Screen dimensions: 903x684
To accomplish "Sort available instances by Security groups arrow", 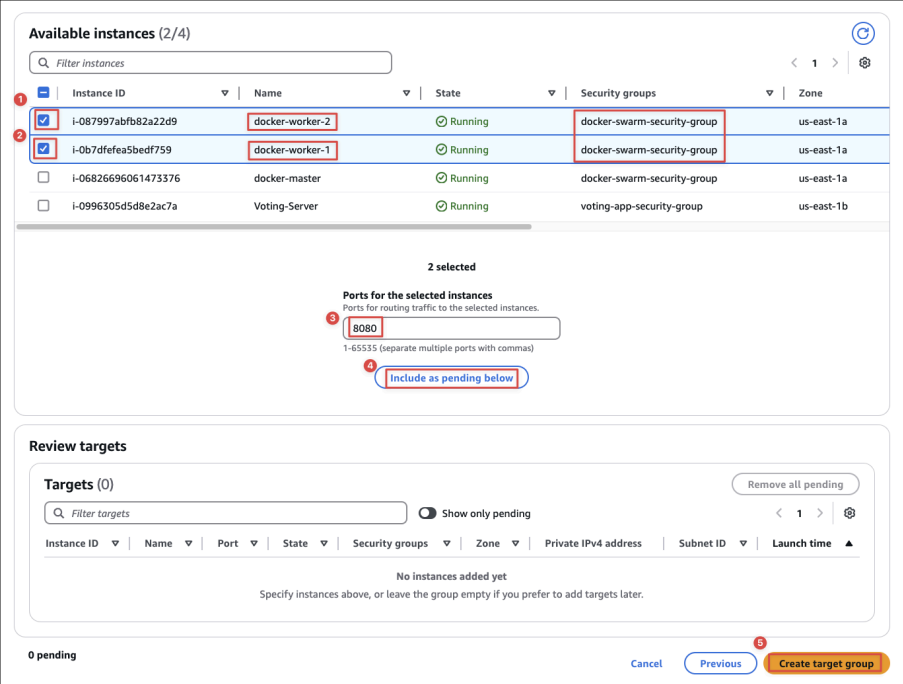I will click(769, 93).
